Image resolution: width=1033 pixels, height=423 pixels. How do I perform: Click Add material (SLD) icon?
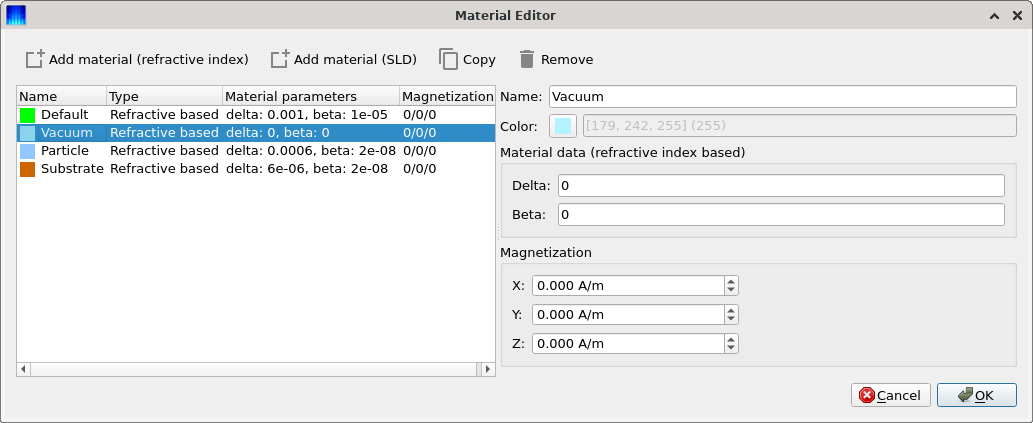pos(280,59)
